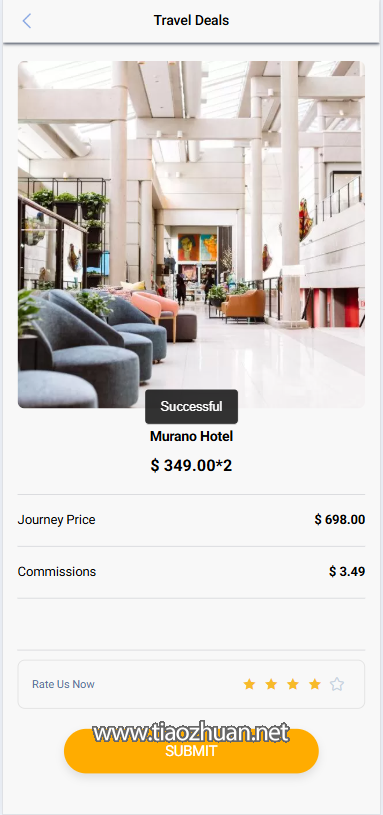The width and height of the screenshot is (383, 815).
Task: Click the orange sofa in the photo
Action: pos(244,305)
